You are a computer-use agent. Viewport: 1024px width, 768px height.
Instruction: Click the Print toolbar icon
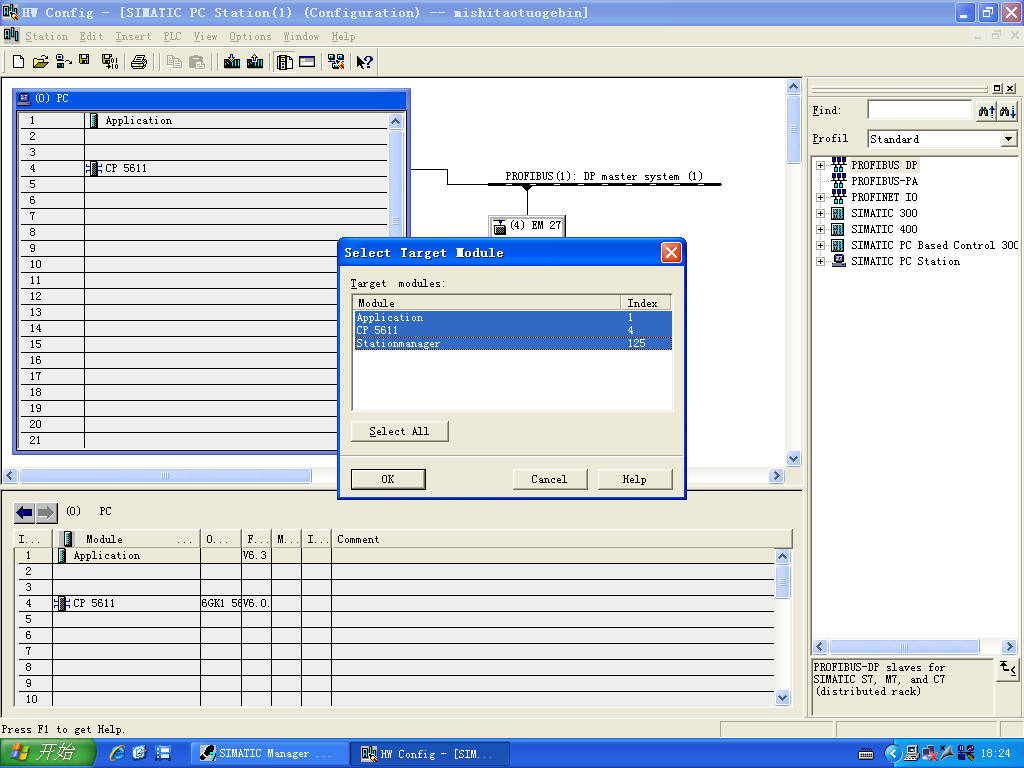(x=139, y=62)
